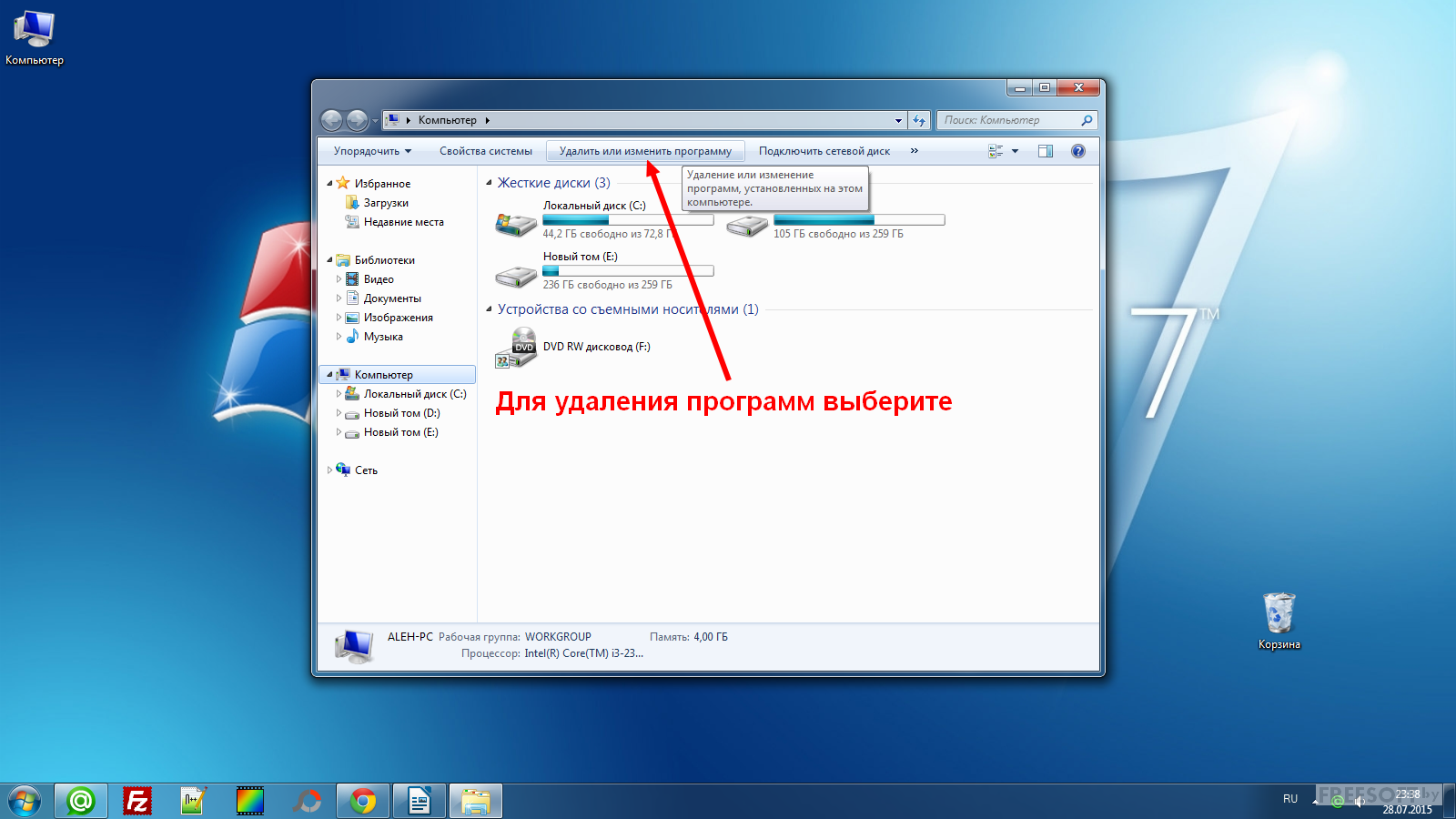Open Изображения library

click(x=398, y=318)
